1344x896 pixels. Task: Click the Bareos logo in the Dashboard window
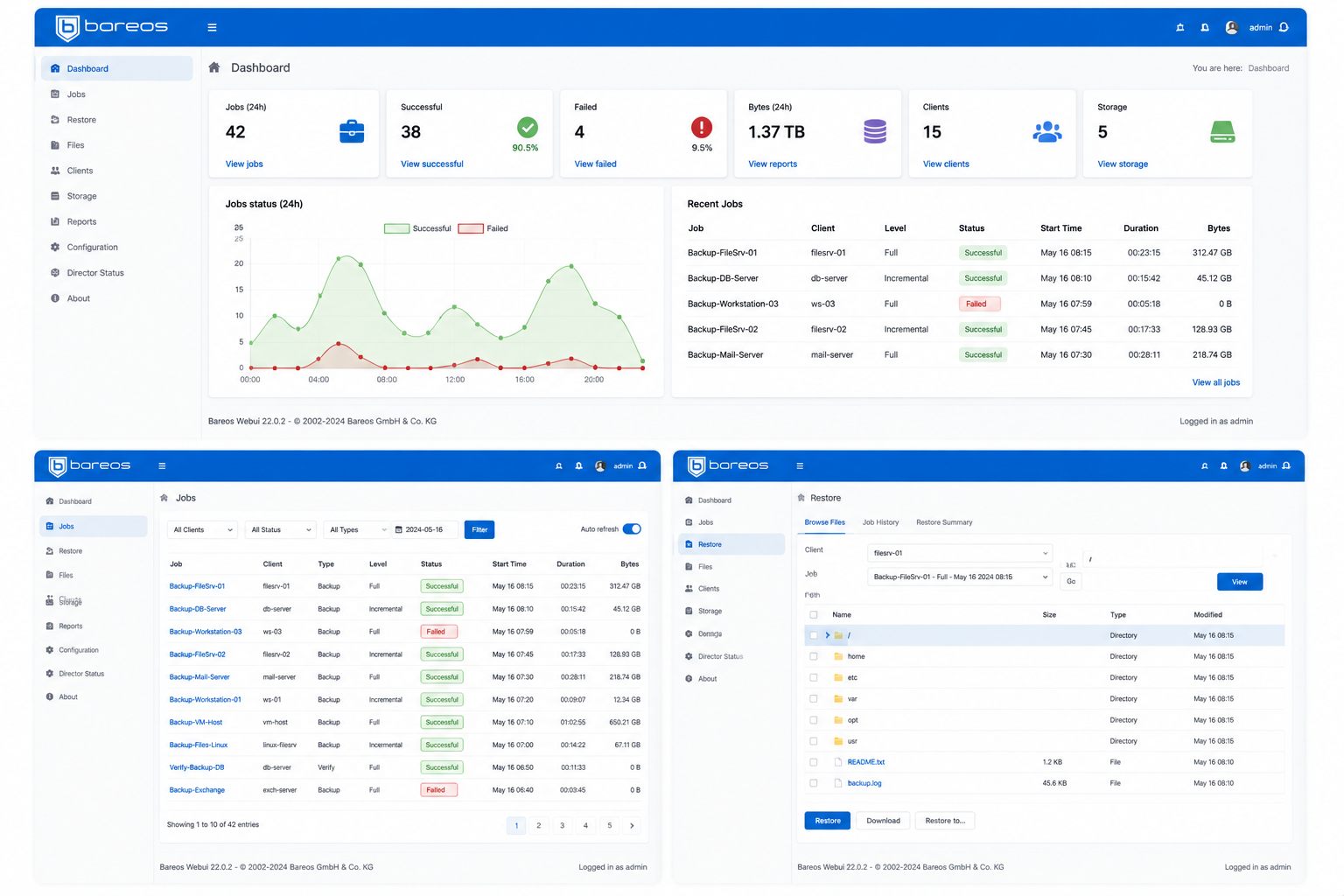pyautogui.click(x=111, y=27)
